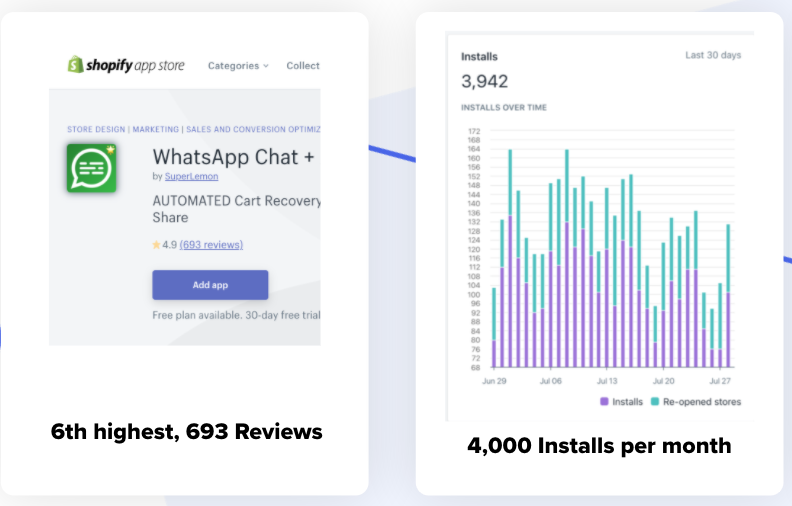Click the AUTOMATED Cart Recovery description text
The image size is (792, 506).
tap(236, 209)
